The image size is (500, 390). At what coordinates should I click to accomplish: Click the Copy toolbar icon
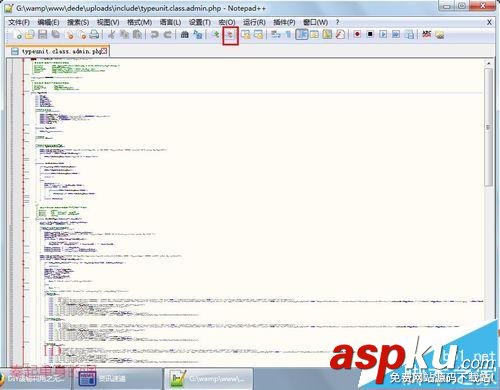click(x=124, y=34)
